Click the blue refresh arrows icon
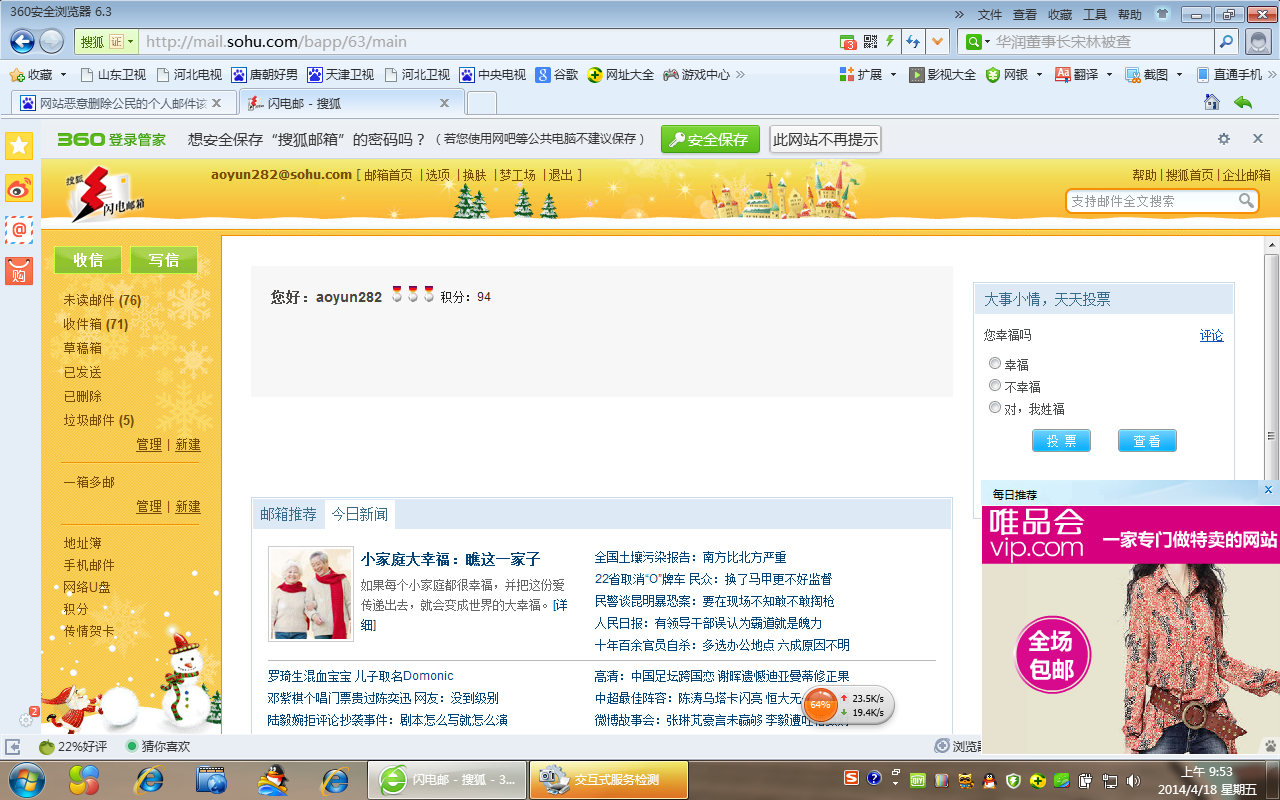1280x800 pixels. pyautogui.click(x=912, y=42)
